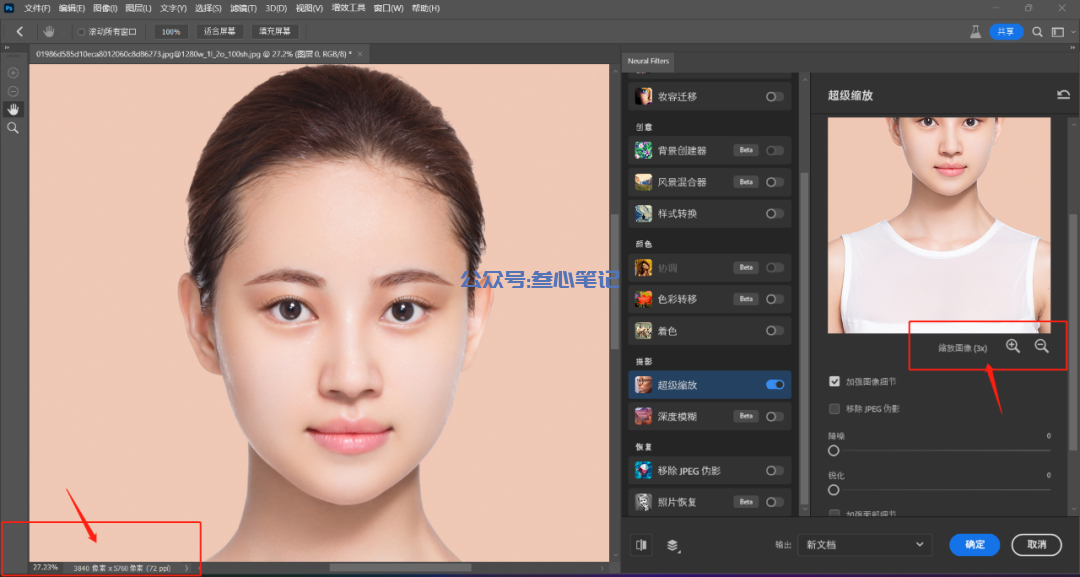Click the 100% zoom button

[x=172, y=32]
